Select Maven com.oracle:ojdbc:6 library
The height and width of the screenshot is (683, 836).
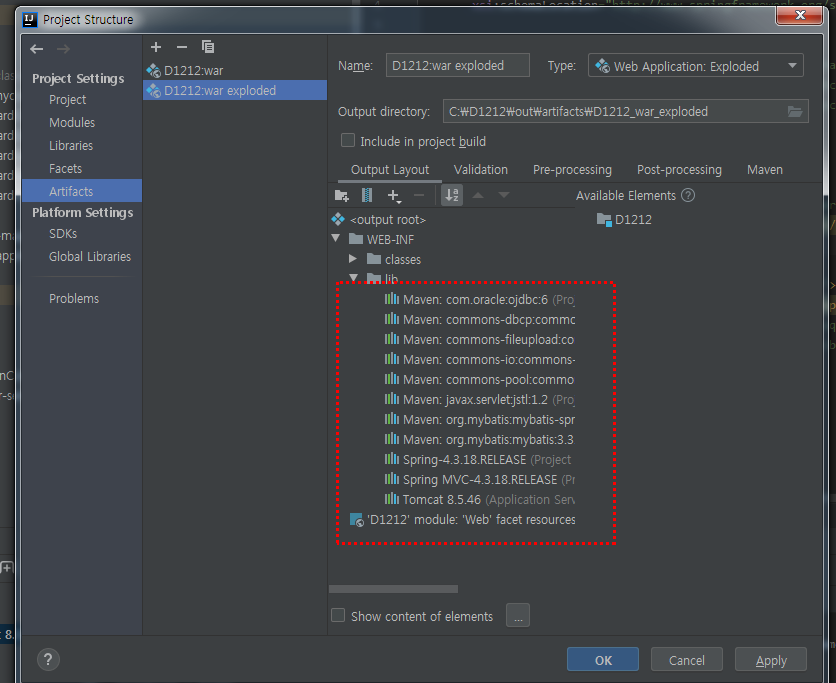pyautogui.click(x=479, y=300)
